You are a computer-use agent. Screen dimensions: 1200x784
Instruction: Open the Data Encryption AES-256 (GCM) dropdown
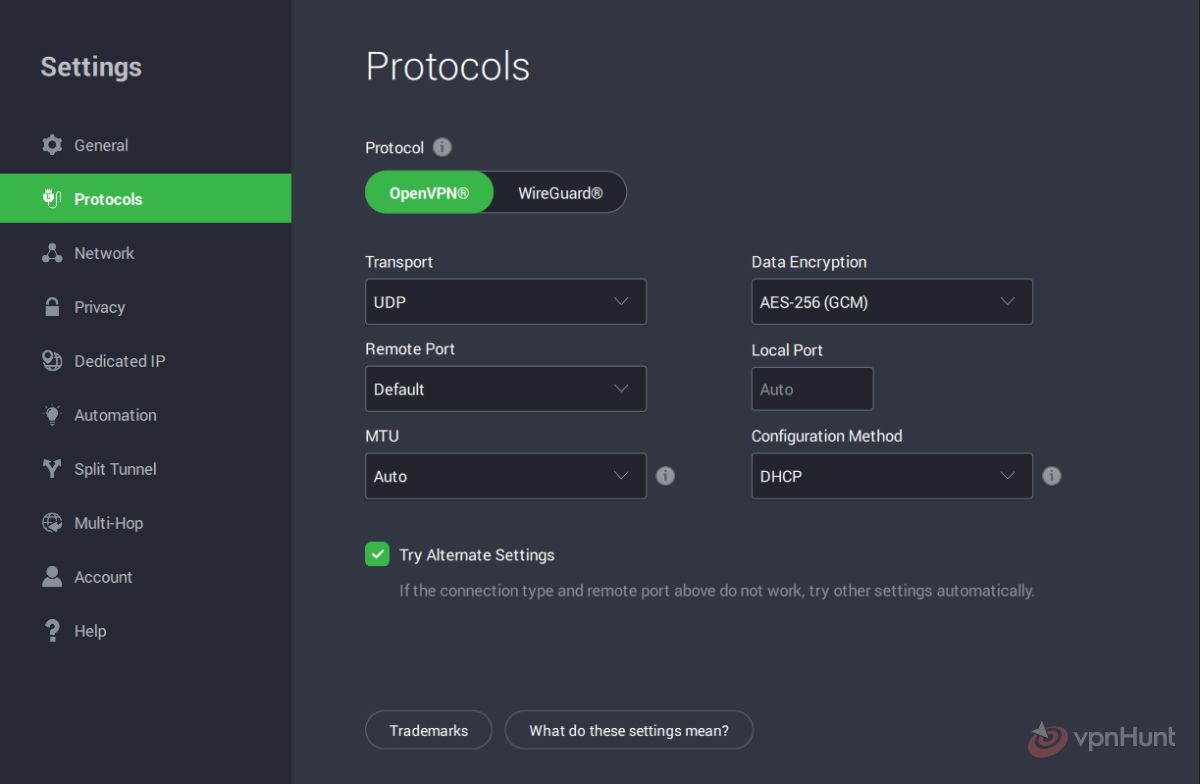(892, 302)
